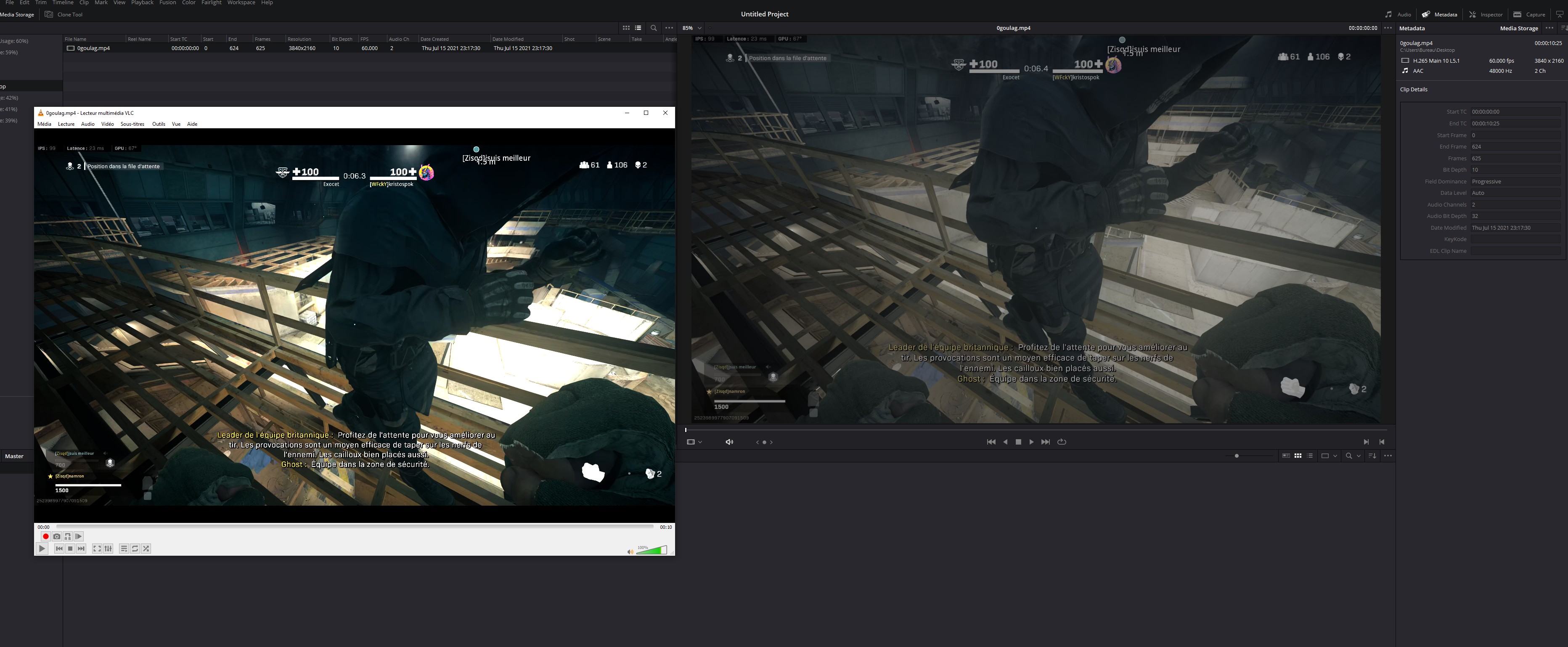The height and width of the screenshot is (647, 1568).
Task: Click VLC record button
Action: (x=46, y=536)
